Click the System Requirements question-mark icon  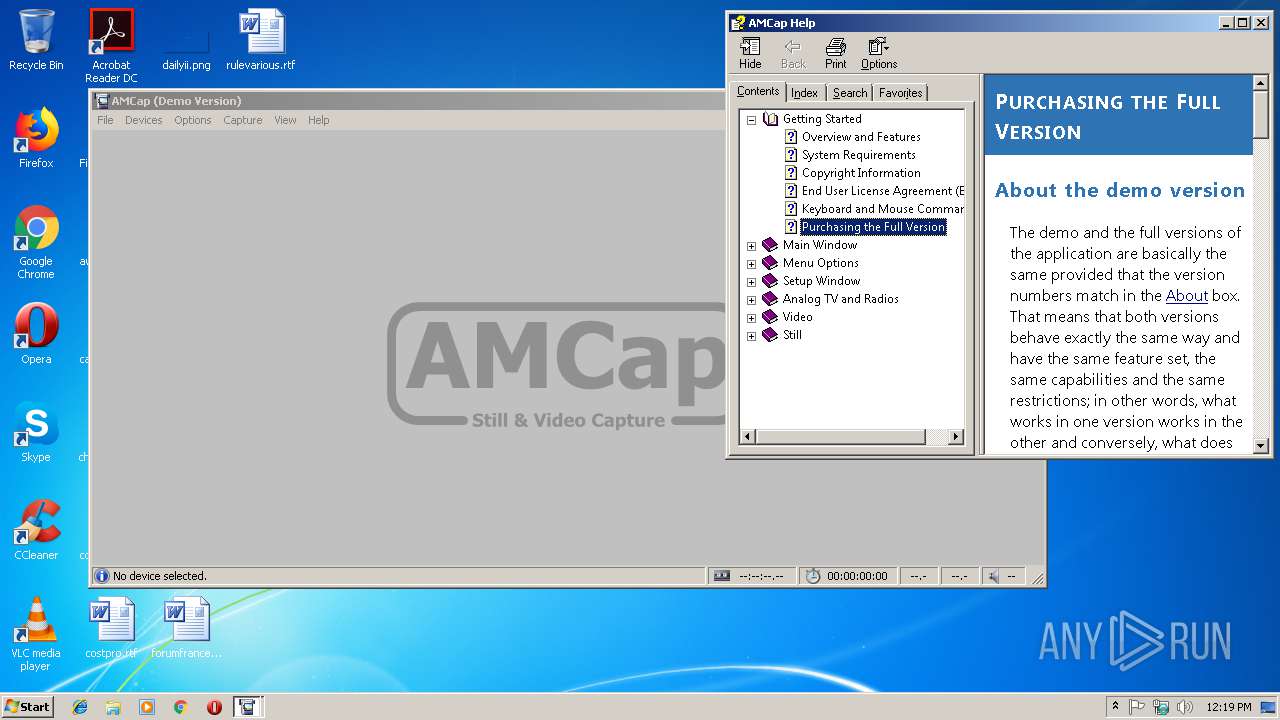791,155
